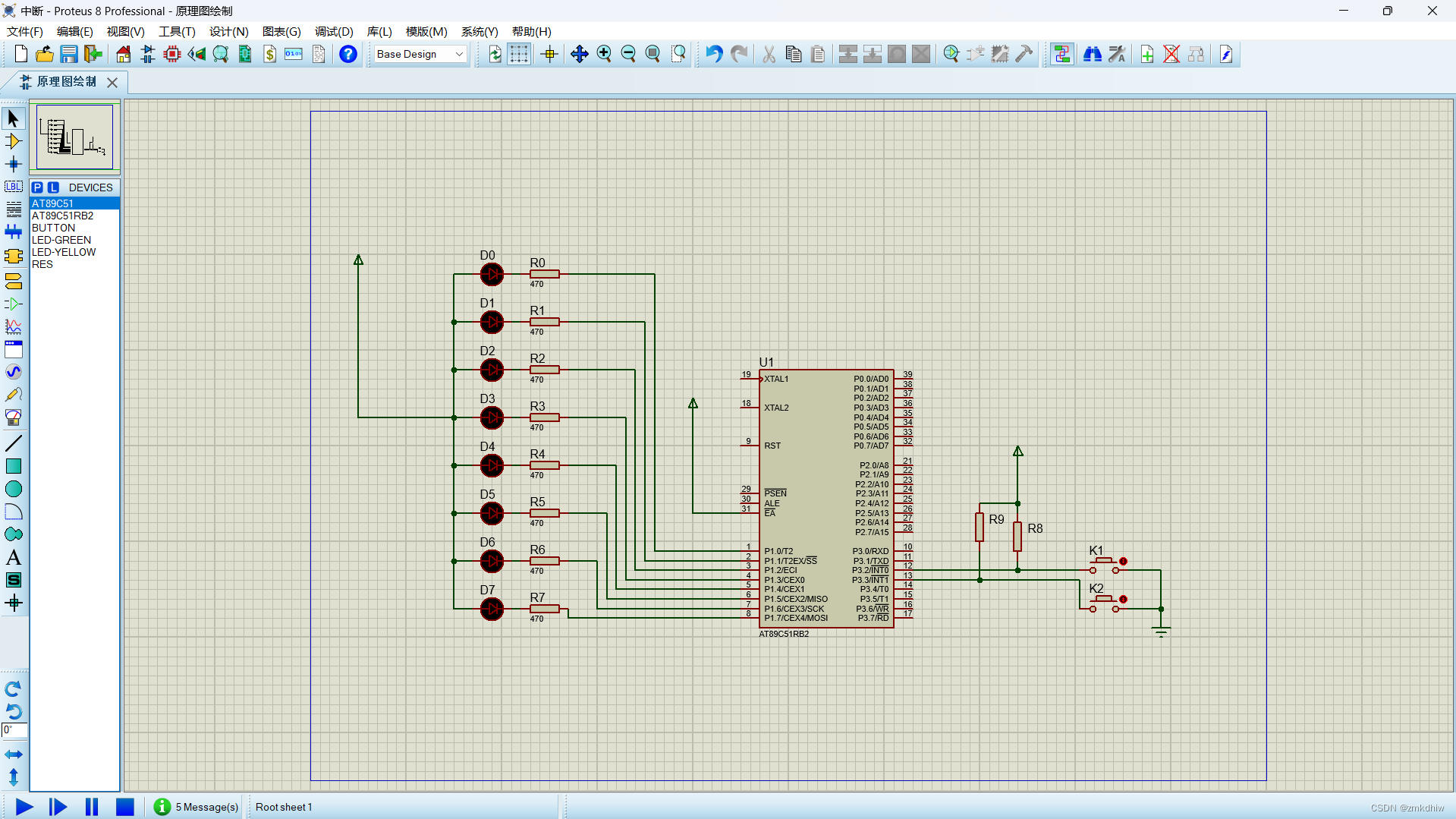Select RES in devices list
Viewport: 1456px width, 819px height.
coord(74,264)
